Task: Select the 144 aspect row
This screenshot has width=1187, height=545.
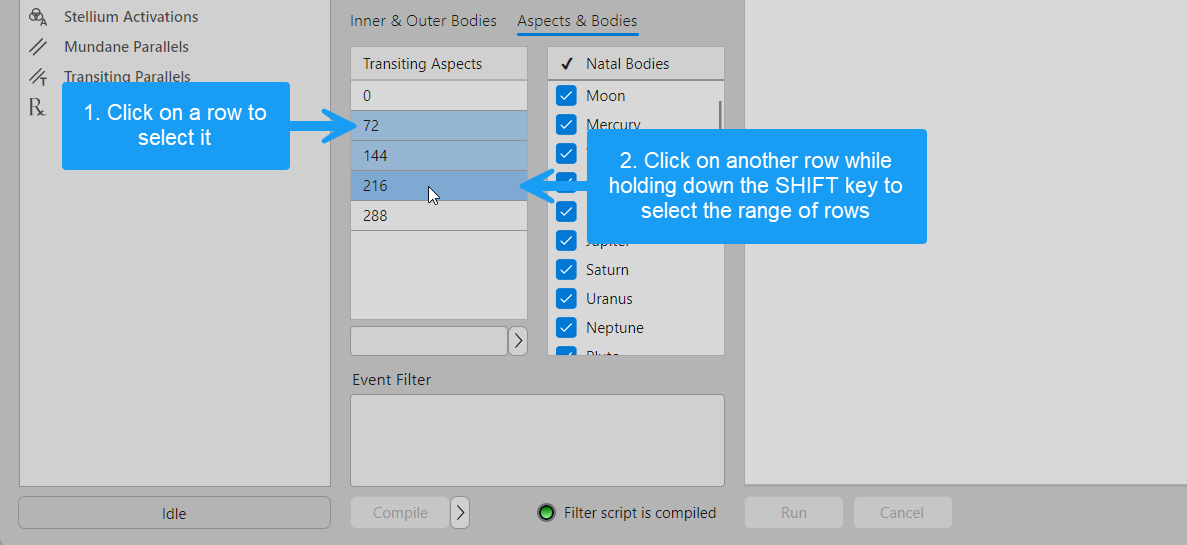Action: [x=439, y=156]
